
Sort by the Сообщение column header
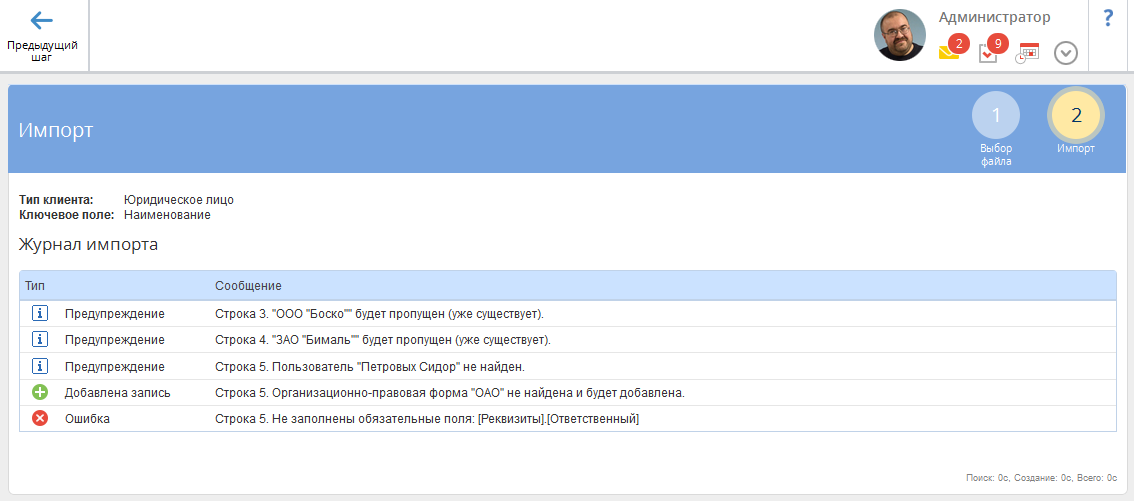[x=248, y=286]
